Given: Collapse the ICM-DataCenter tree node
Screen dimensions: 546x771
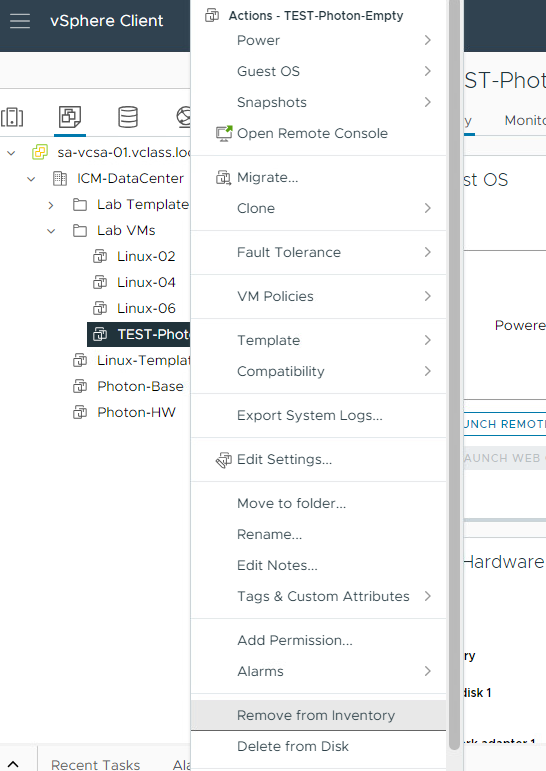Looking at the screenshot, I should (x=31, y=179).
